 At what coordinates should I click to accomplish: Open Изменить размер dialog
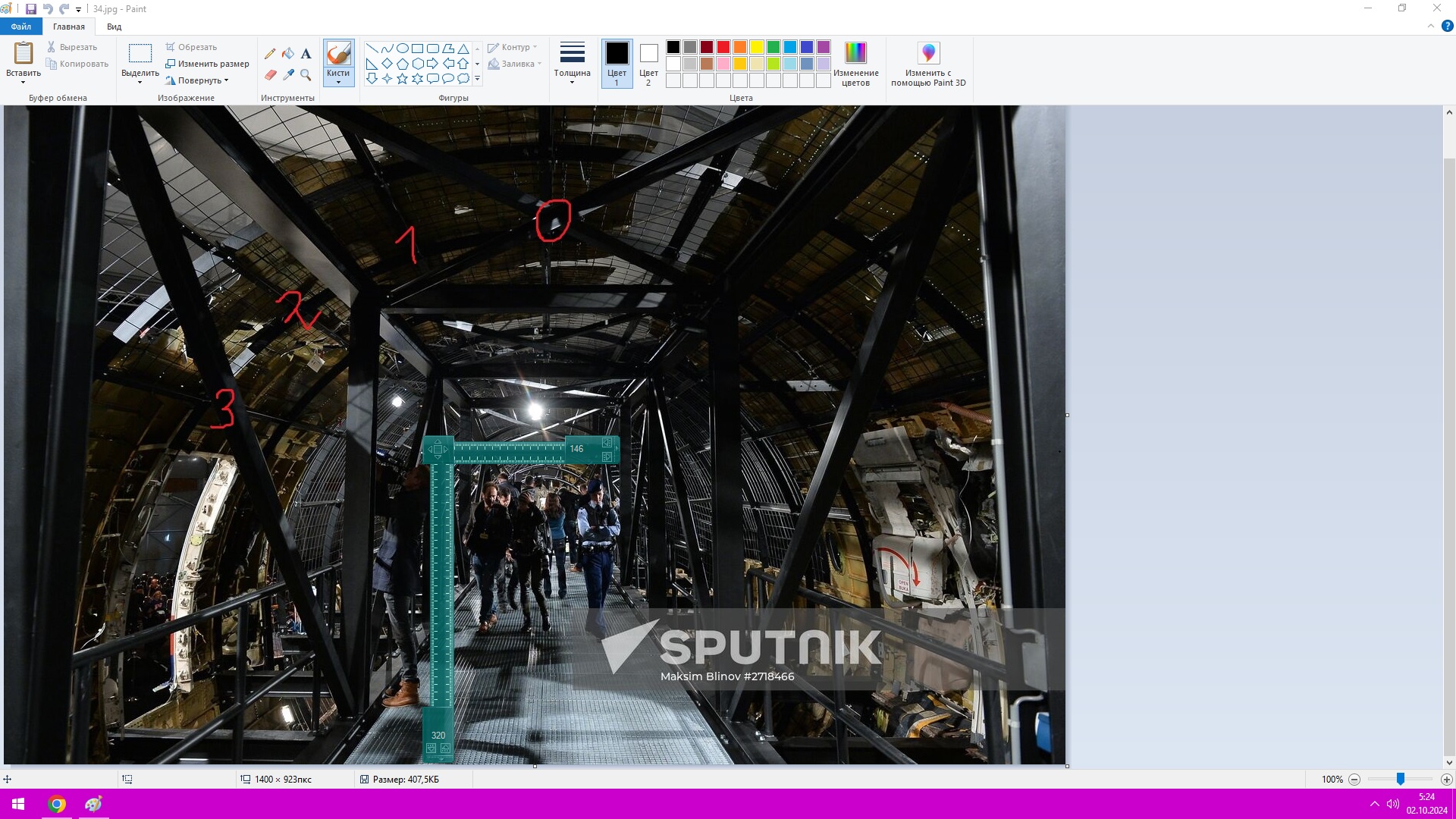coord(208,64)
